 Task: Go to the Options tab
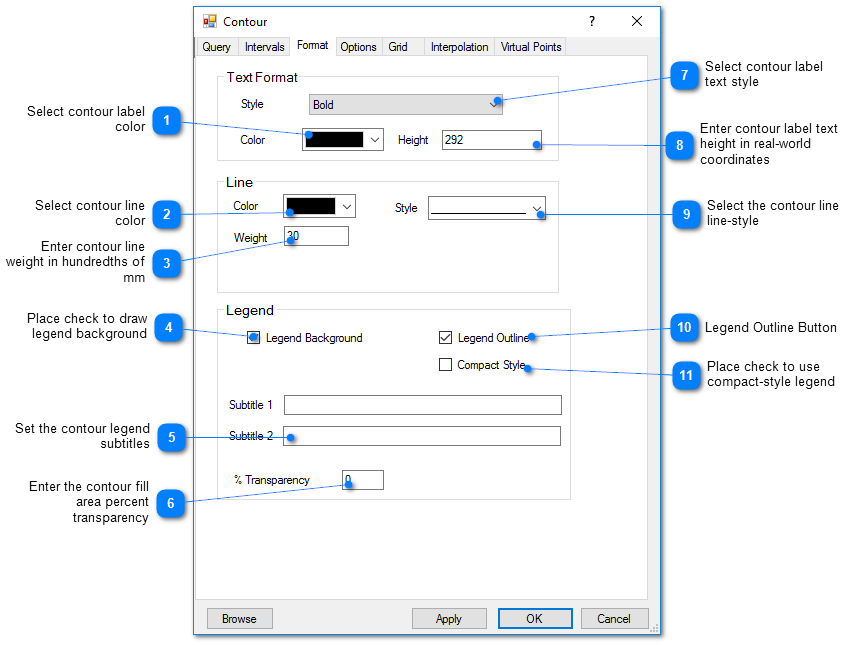(358, 47)
